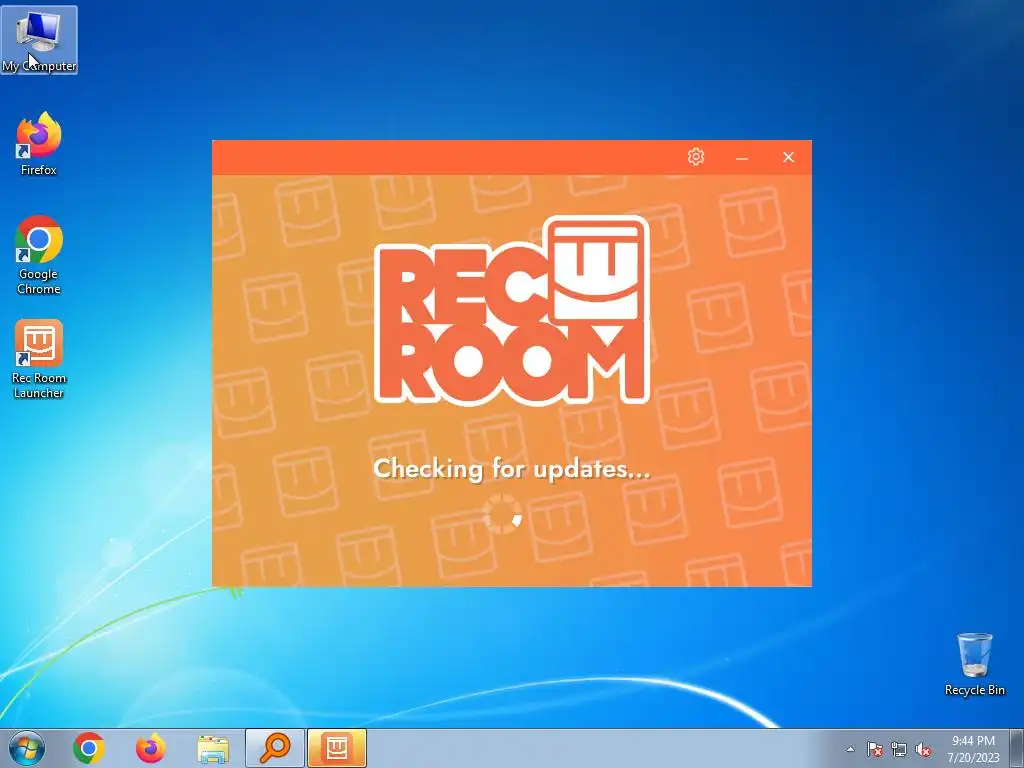Minimize the Rec Room launcher window
This screenshot has width=1024, height=768.
742,157
